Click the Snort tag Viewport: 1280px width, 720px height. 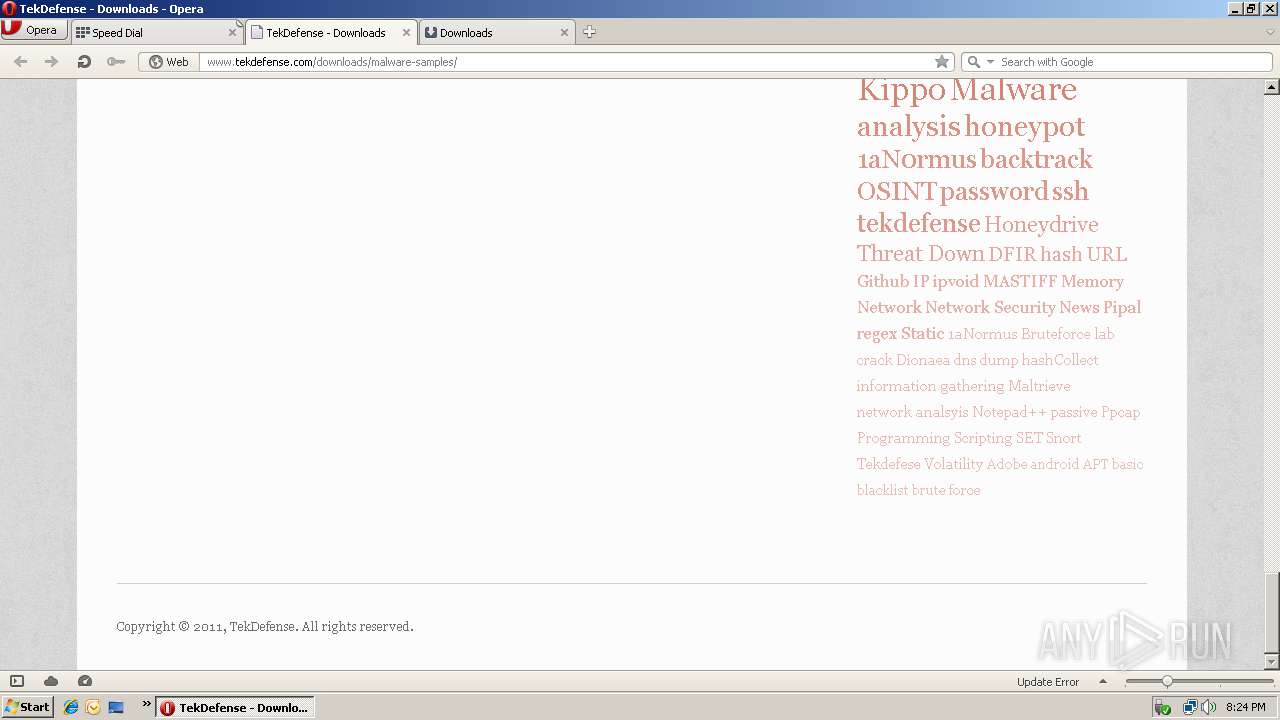coord(1063,438)
